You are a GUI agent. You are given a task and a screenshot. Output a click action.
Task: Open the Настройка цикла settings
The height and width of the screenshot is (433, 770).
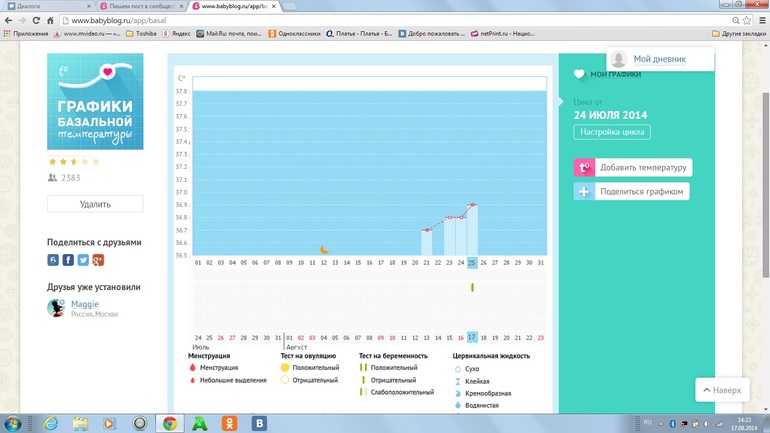tap(612, 132)
